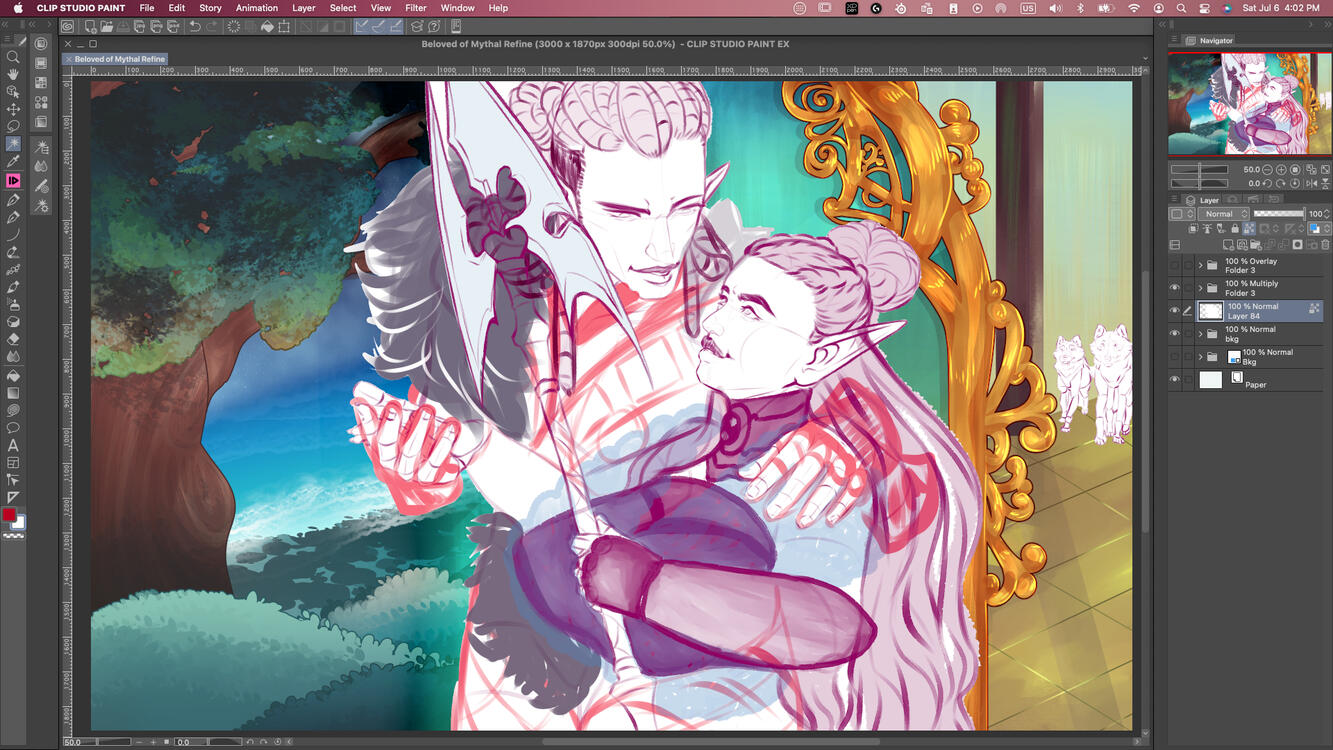The height and width of the screenshot is (750, 1333).
Task: Select the Zoom magnifier tool
Action: [13, 57]
